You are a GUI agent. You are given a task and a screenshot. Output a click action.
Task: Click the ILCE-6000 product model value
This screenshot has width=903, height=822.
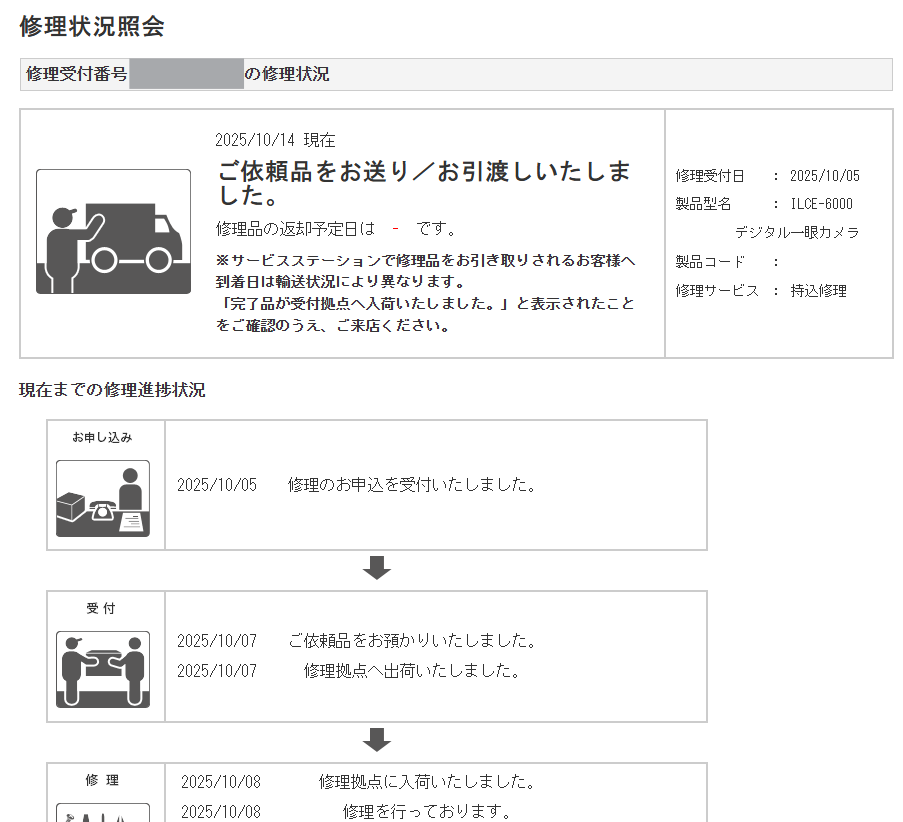pyautogui.click(x=821, y=204)
